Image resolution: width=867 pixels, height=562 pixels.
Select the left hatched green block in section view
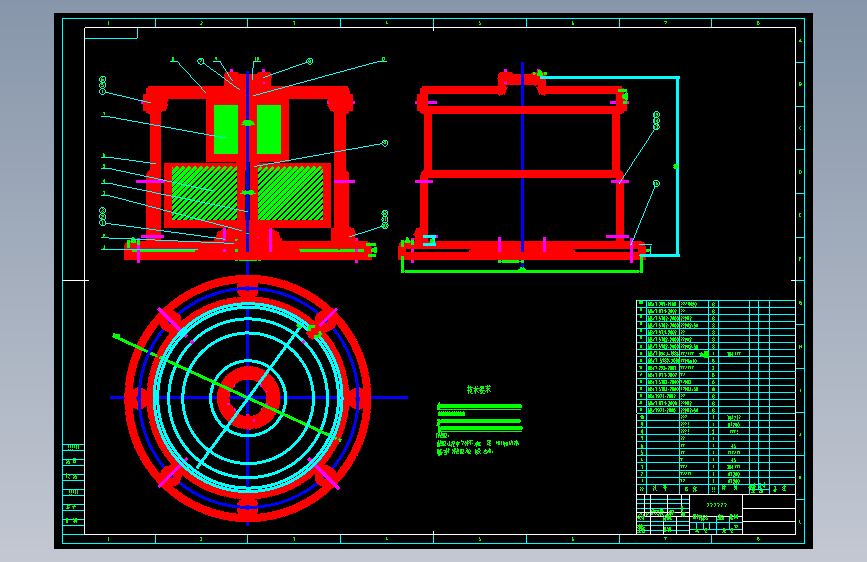click(205, 193)
